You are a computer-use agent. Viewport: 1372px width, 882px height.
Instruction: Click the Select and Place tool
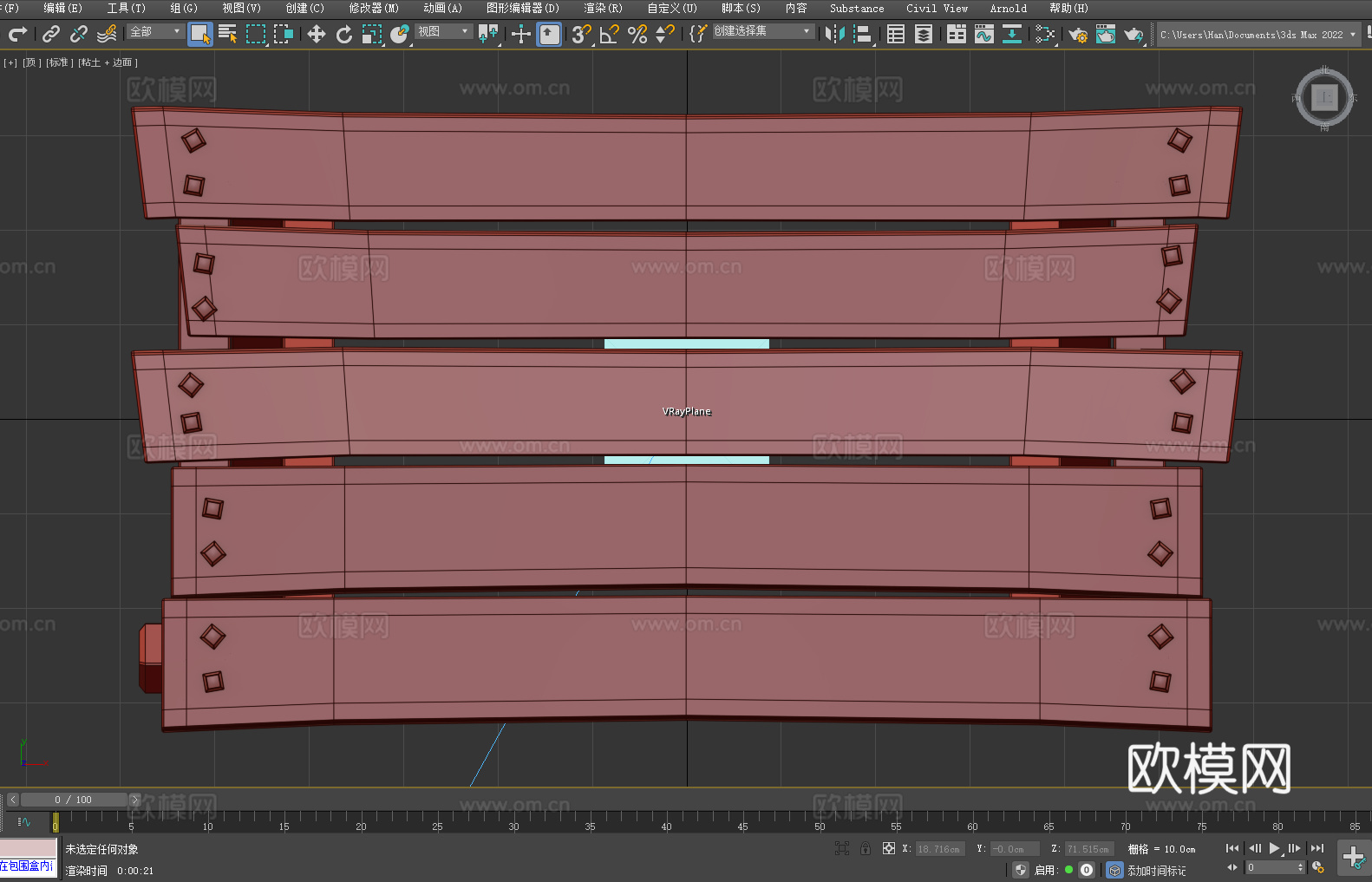click(400, 34)
